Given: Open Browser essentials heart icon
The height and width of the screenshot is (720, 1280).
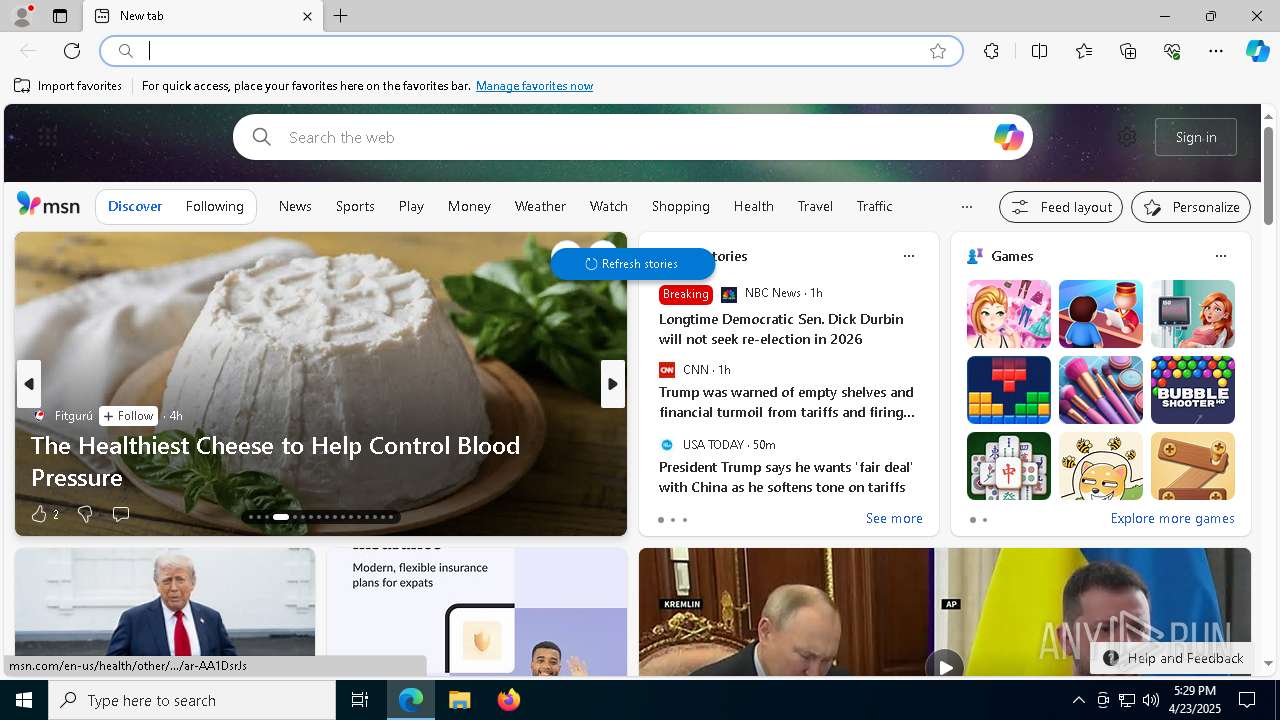Looking at the screenshot, I should point(1172,51).
